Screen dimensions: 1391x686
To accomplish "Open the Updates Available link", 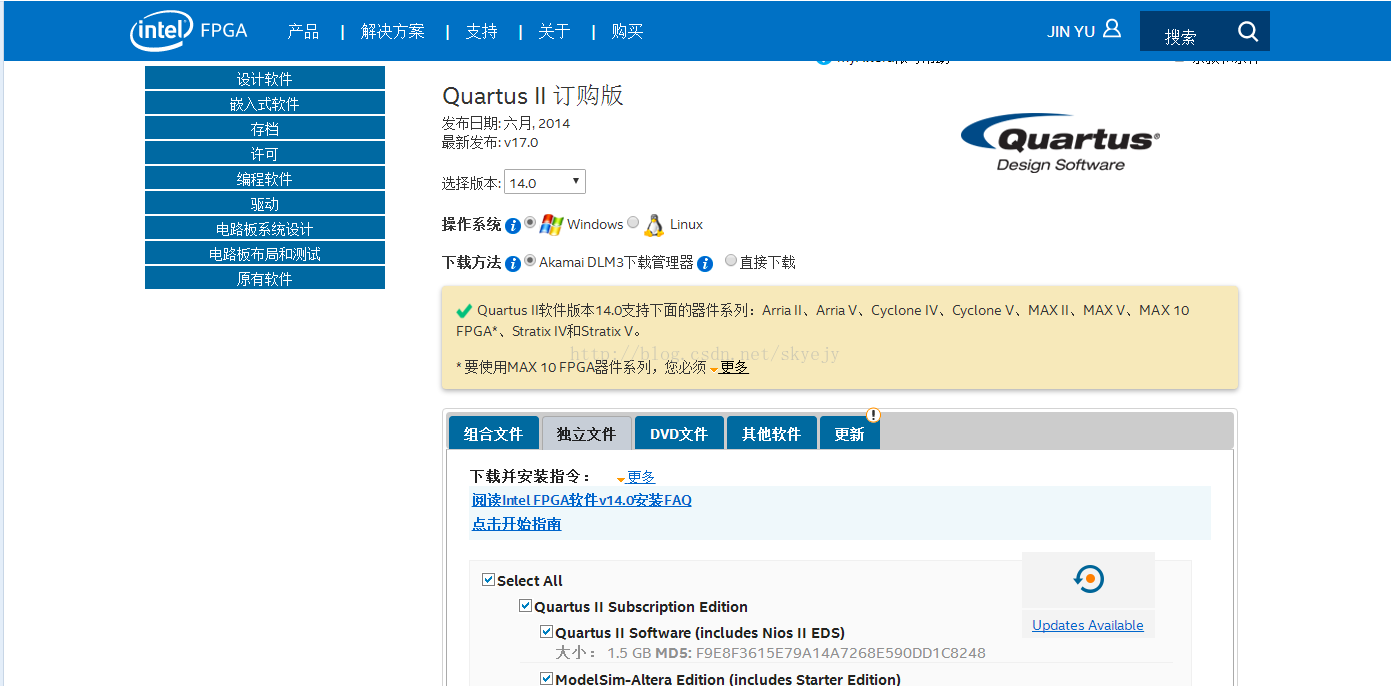I will click(1088, 625).
